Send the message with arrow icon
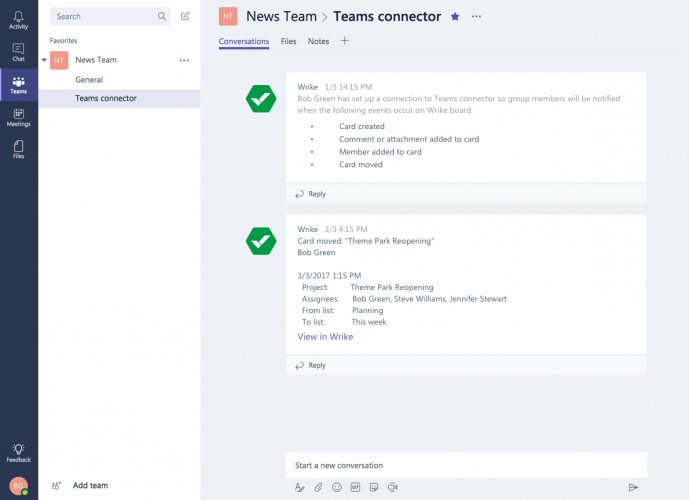The width and height of the screenshot is (689, 500). (633, 487)
